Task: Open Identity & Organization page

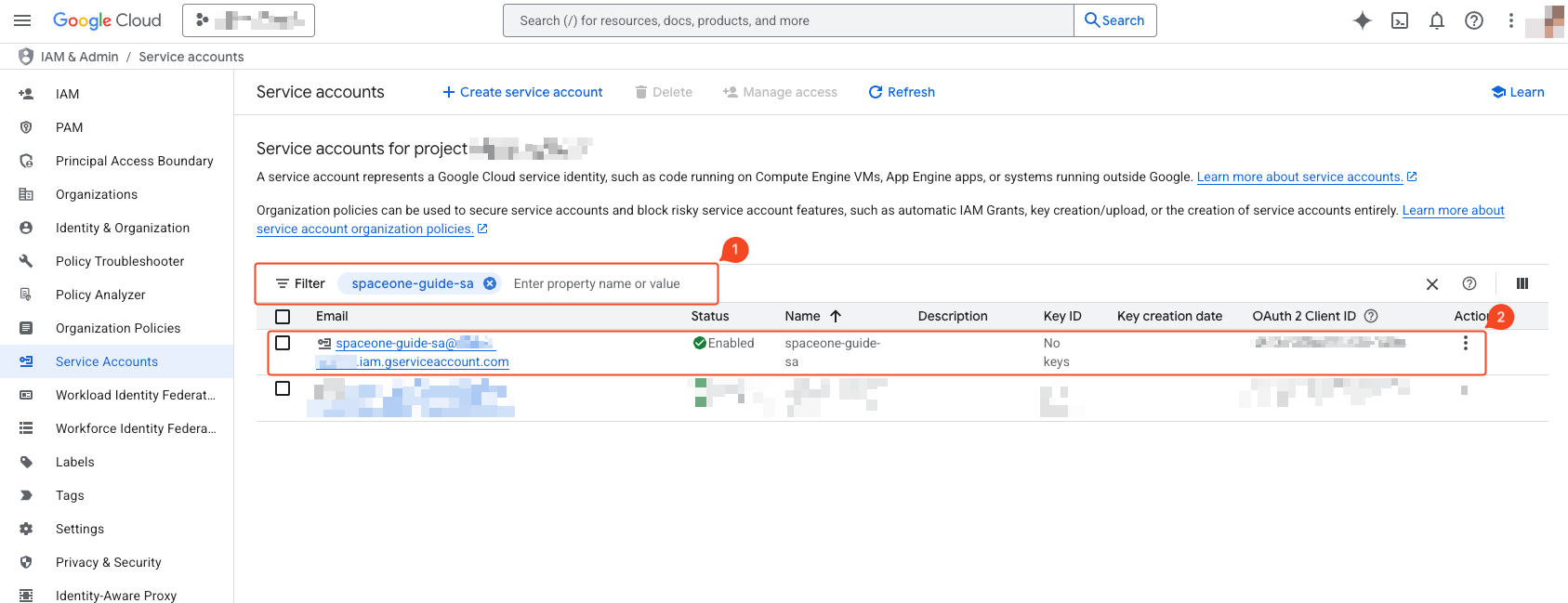Action: 123,228
